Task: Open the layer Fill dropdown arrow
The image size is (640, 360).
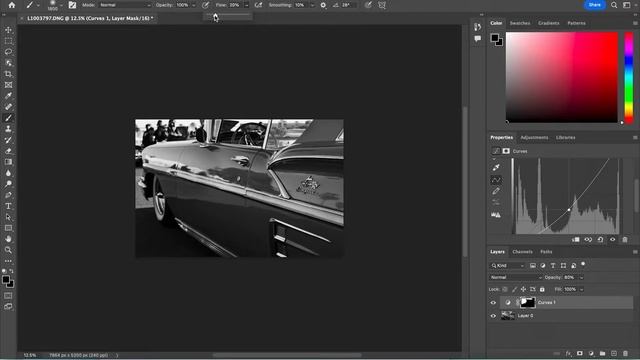Action: point(582,289)
